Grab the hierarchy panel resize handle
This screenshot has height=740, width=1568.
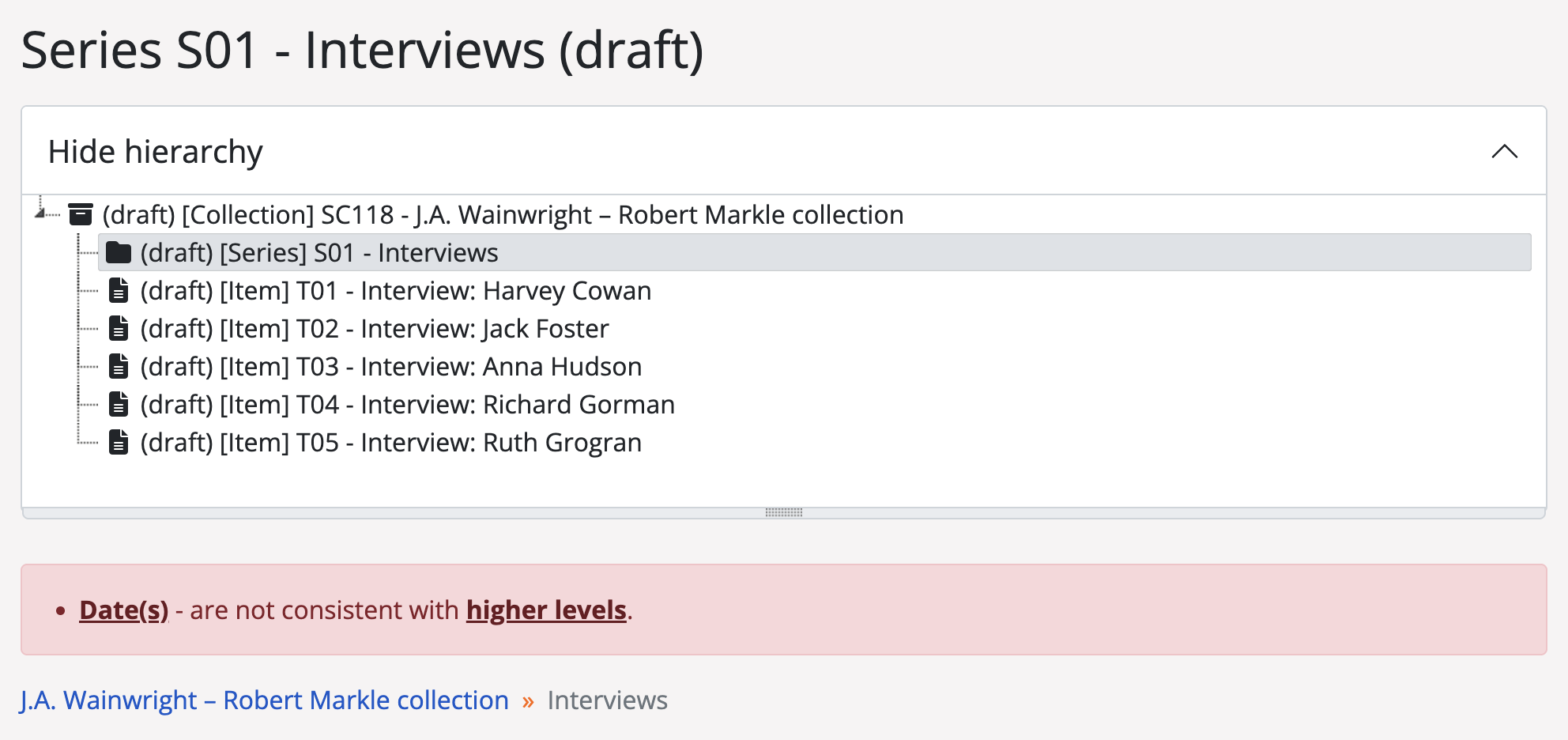[x=783, y=512]
